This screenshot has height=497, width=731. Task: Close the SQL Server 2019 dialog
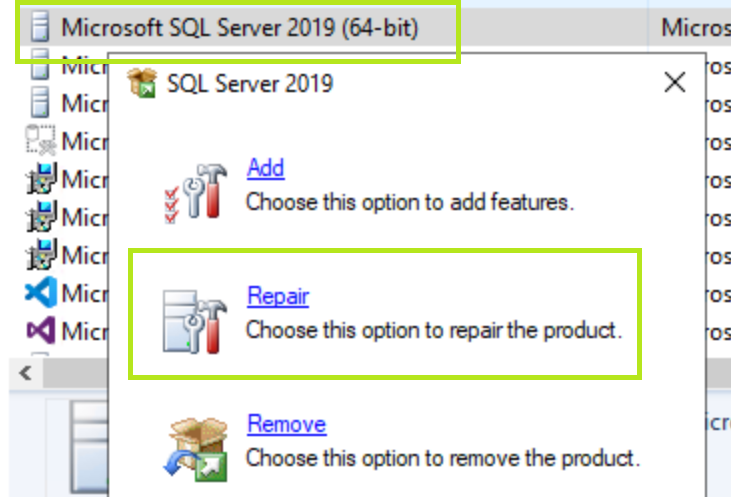675,82
